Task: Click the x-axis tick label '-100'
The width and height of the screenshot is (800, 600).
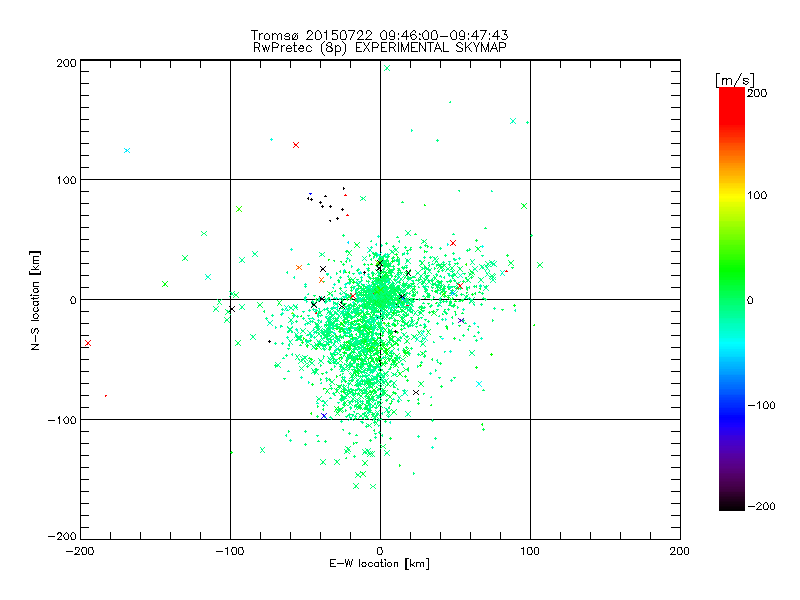Action: click(230, 552)
